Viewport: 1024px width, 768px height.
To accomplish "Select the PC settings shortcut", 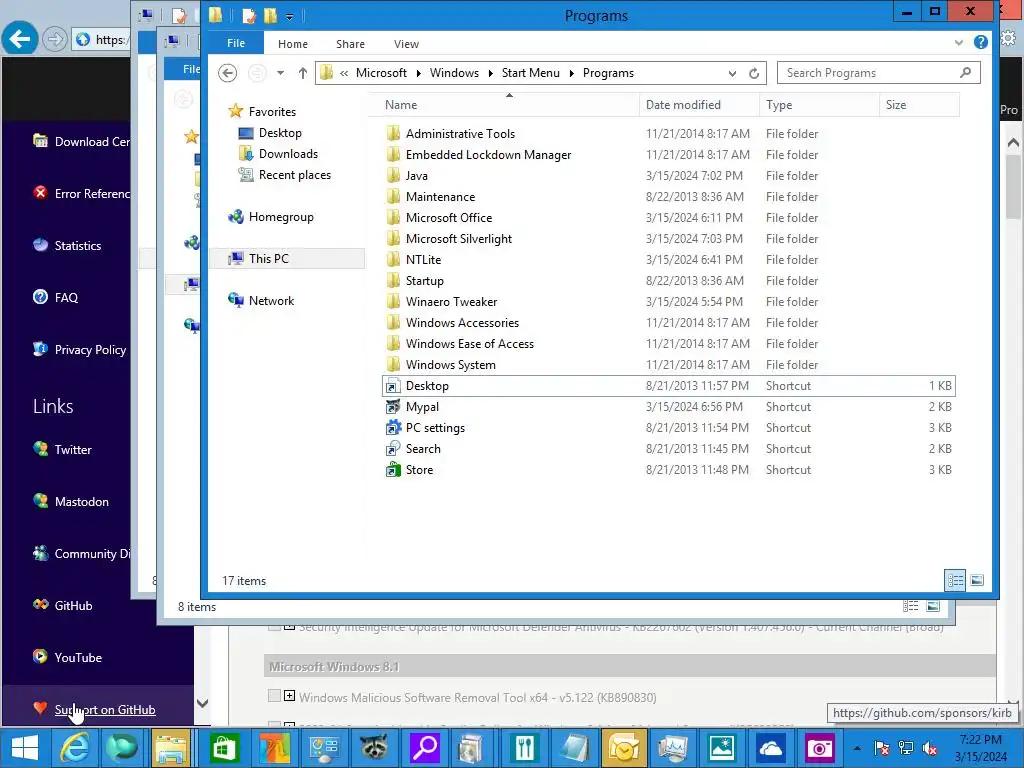I will [x=435, y=428].
